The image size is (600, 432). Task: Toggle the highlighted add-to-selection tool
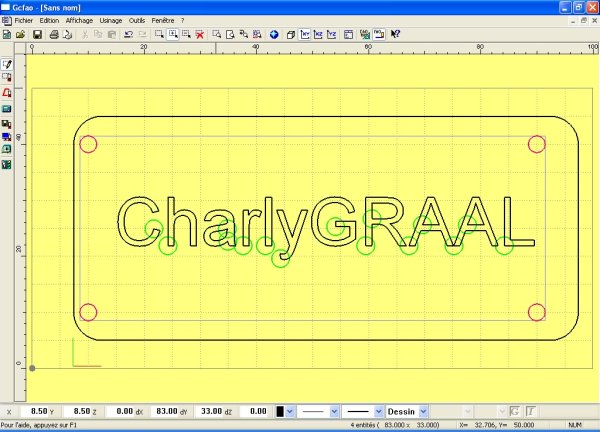(173, 35)
